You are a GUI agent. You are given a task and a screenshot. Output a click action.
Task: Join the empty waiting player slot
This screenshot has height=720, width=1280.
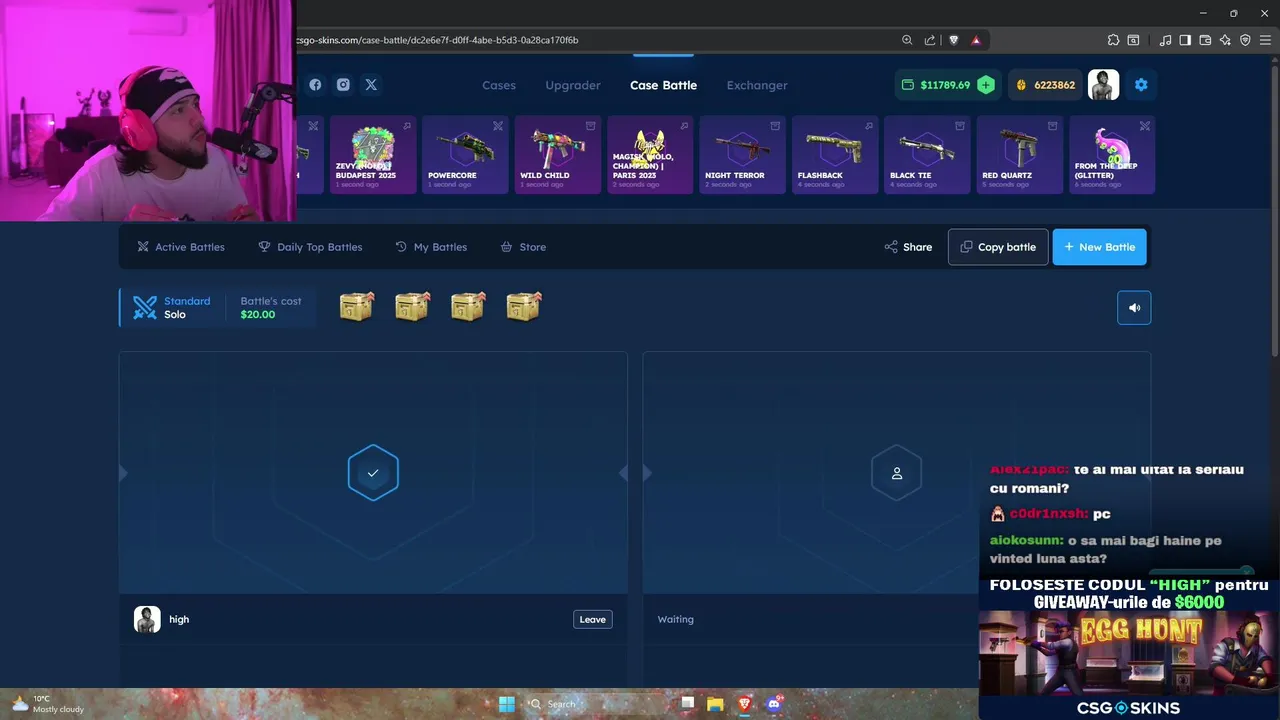(x=897, y=473)
